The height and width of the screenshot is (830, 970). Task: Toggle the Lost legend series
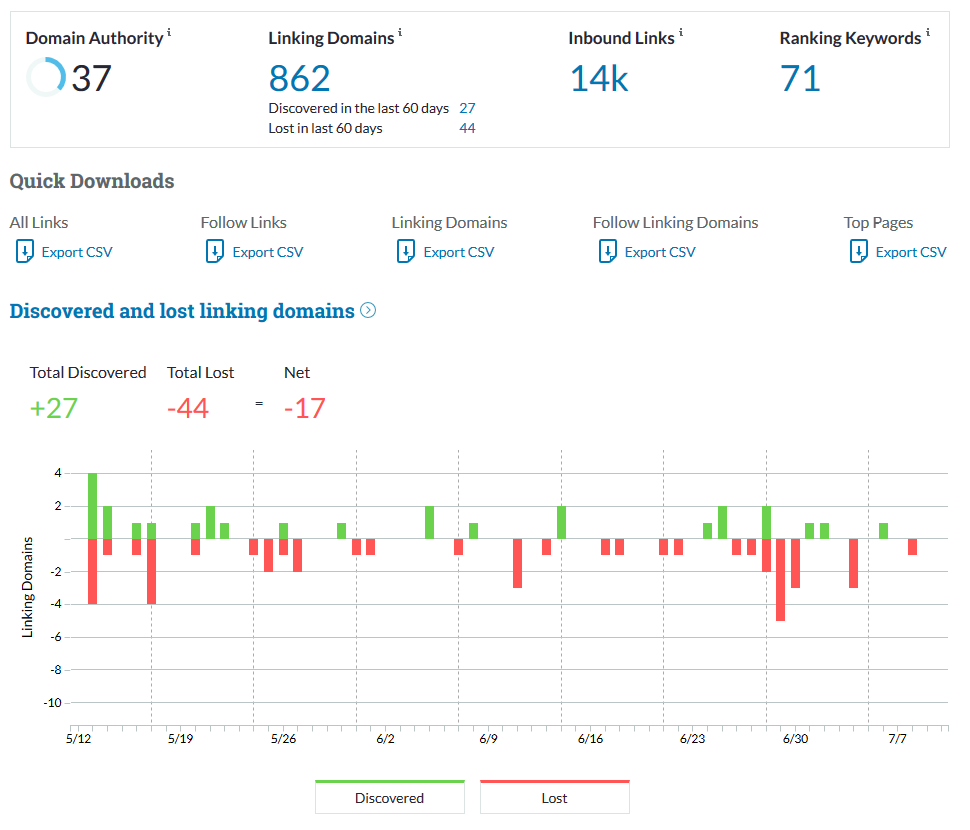click(554, 798)
